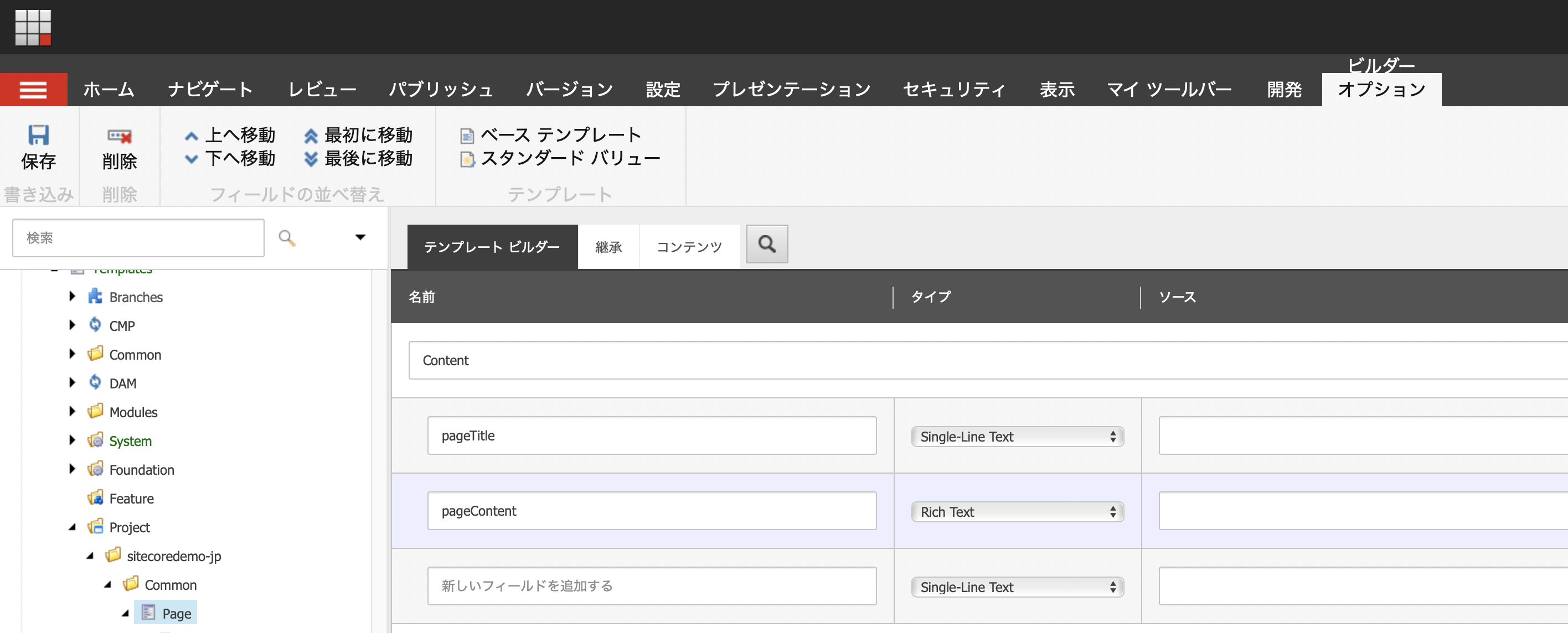Expand the Foundation tree node
The image size is (1568, 633).
pos(72,469)
